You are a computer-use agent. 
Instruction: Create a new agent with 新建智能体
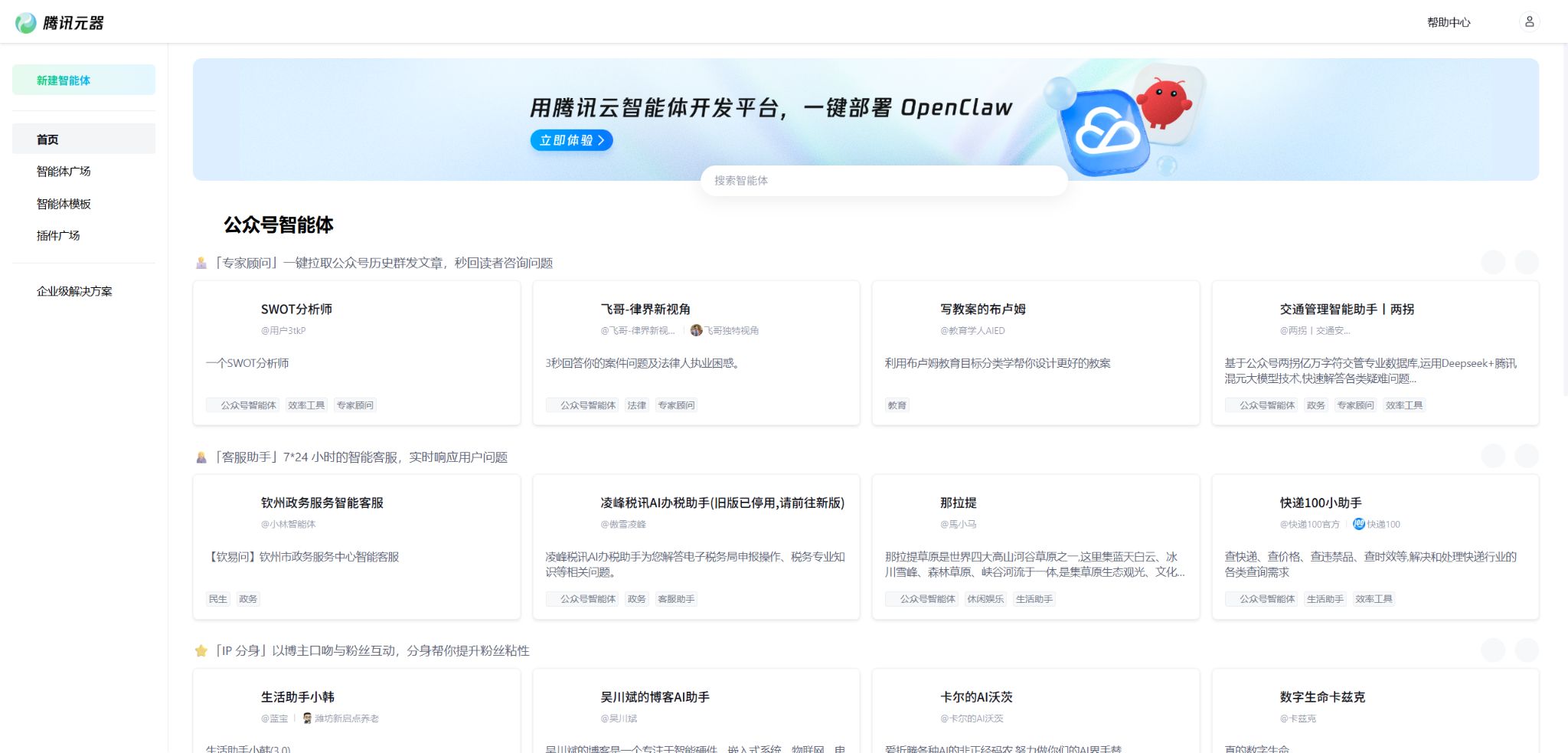(83, 80)
